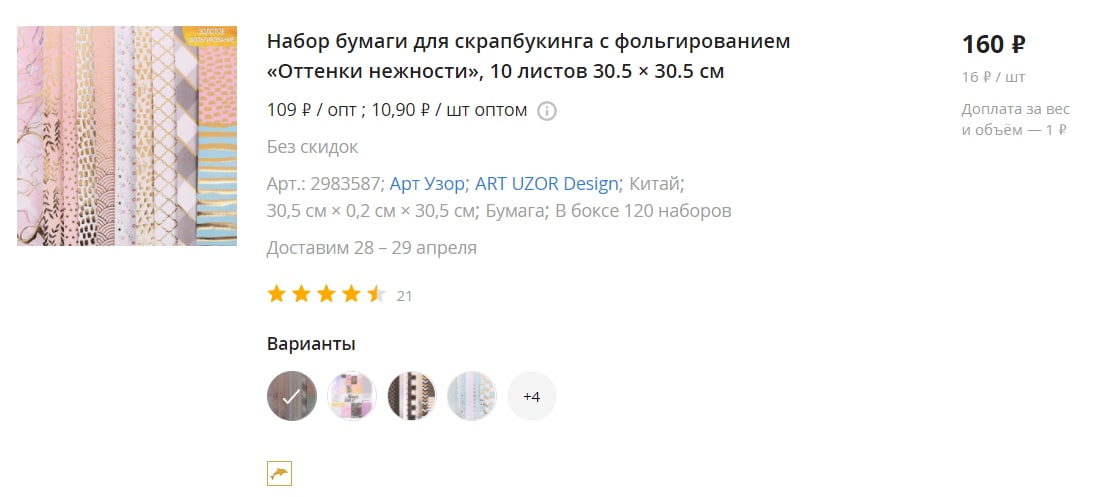Open the Арт Узор brand link
This screenshot has width=1116, height=497.
(427, 184)
